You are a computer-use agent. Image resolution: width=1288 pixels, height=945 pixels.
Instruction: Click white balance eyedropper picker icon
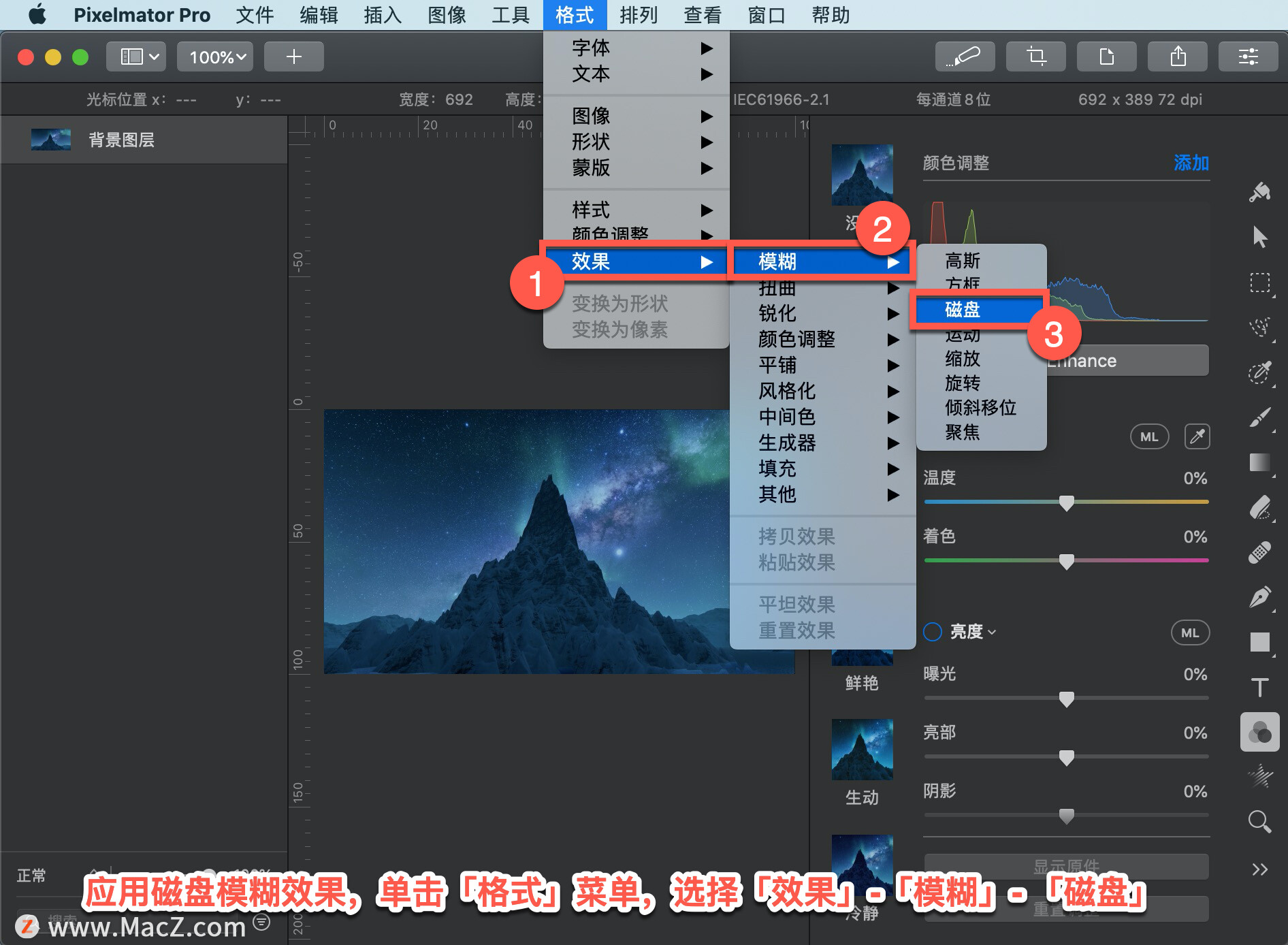tap(1197, 436)
